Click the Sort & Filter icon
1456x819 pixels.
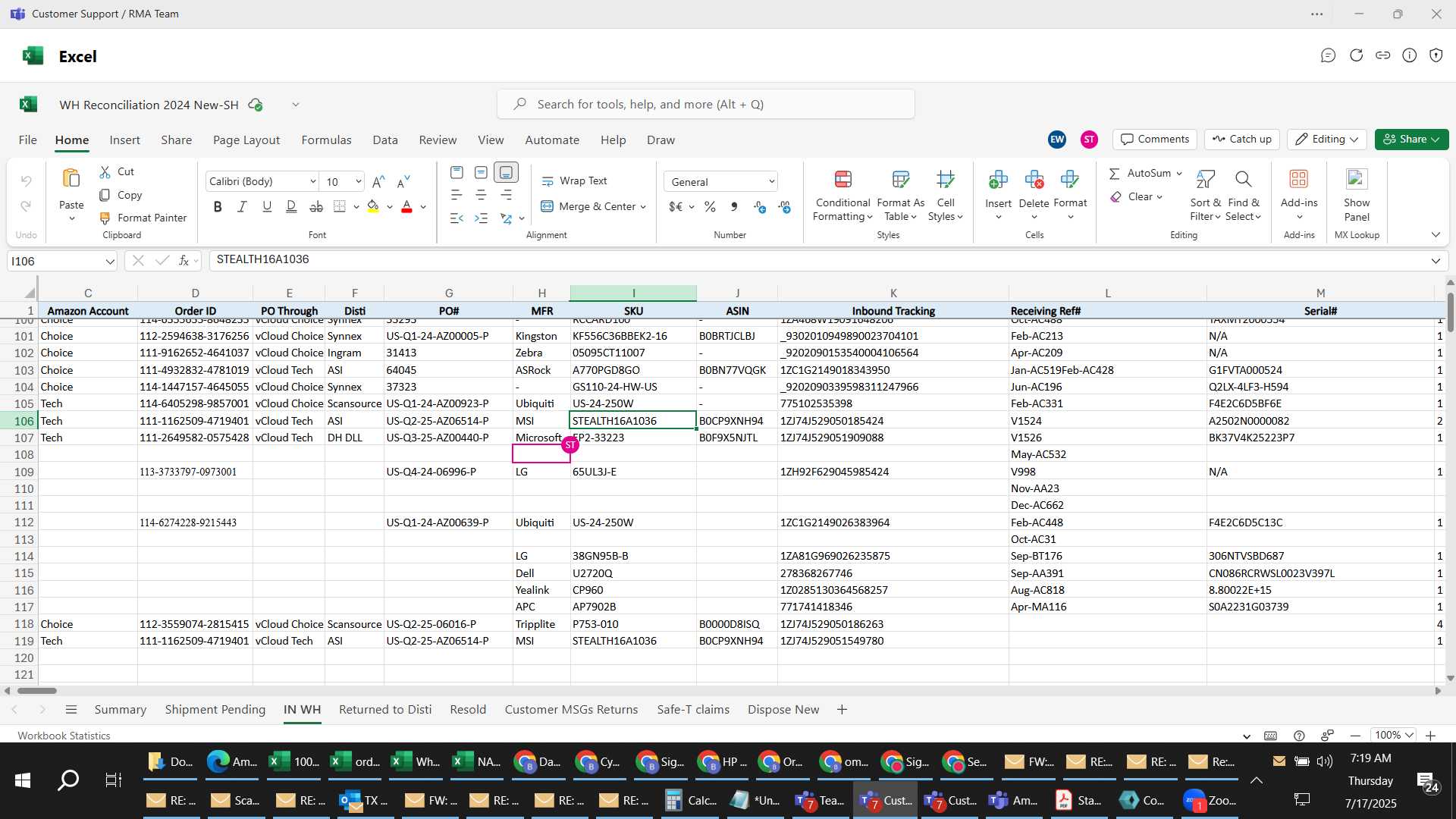click(1205, 179)
